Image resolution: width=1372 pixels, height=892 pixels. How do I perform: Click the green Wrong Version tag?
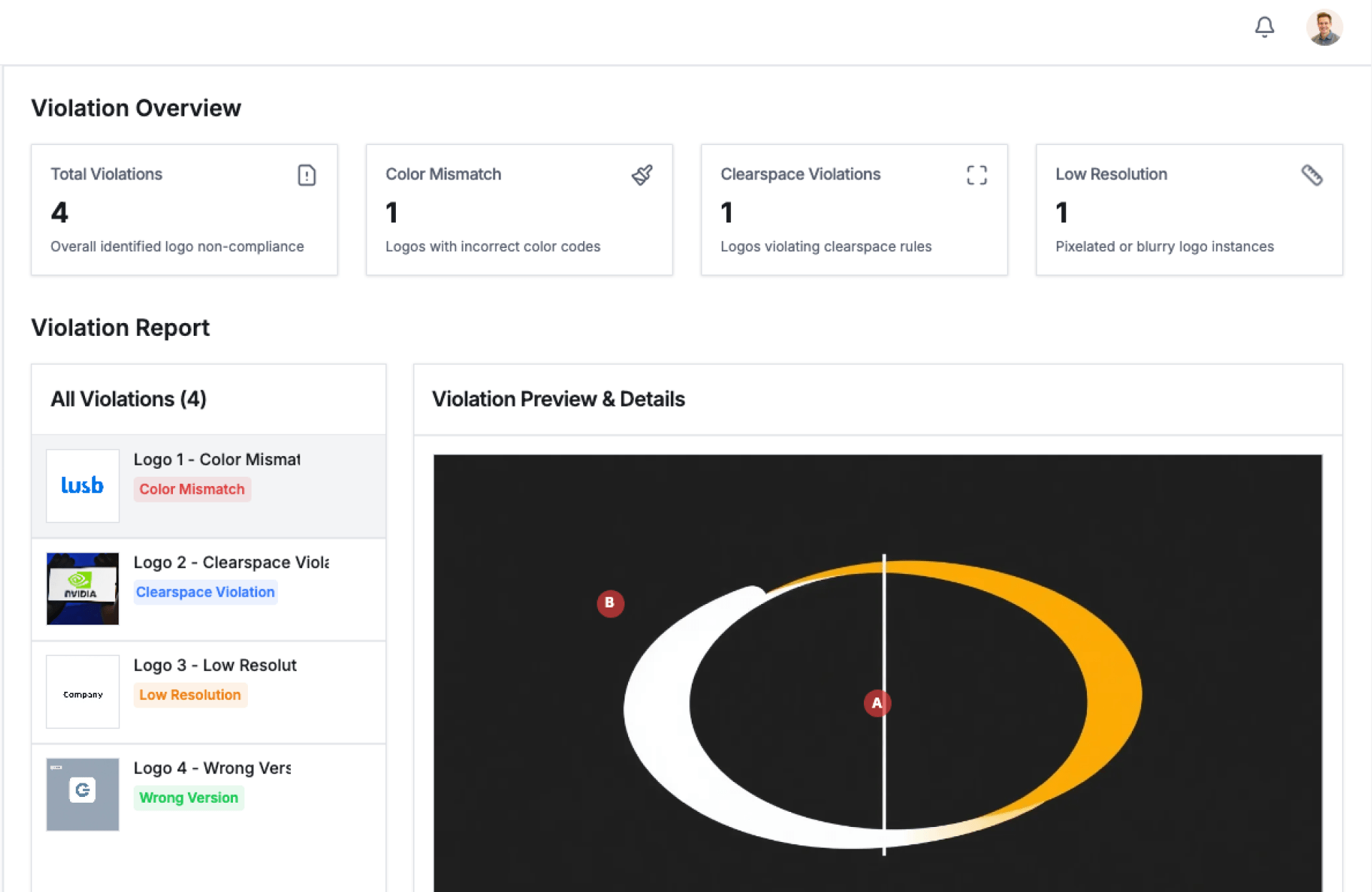coord(189,798)
